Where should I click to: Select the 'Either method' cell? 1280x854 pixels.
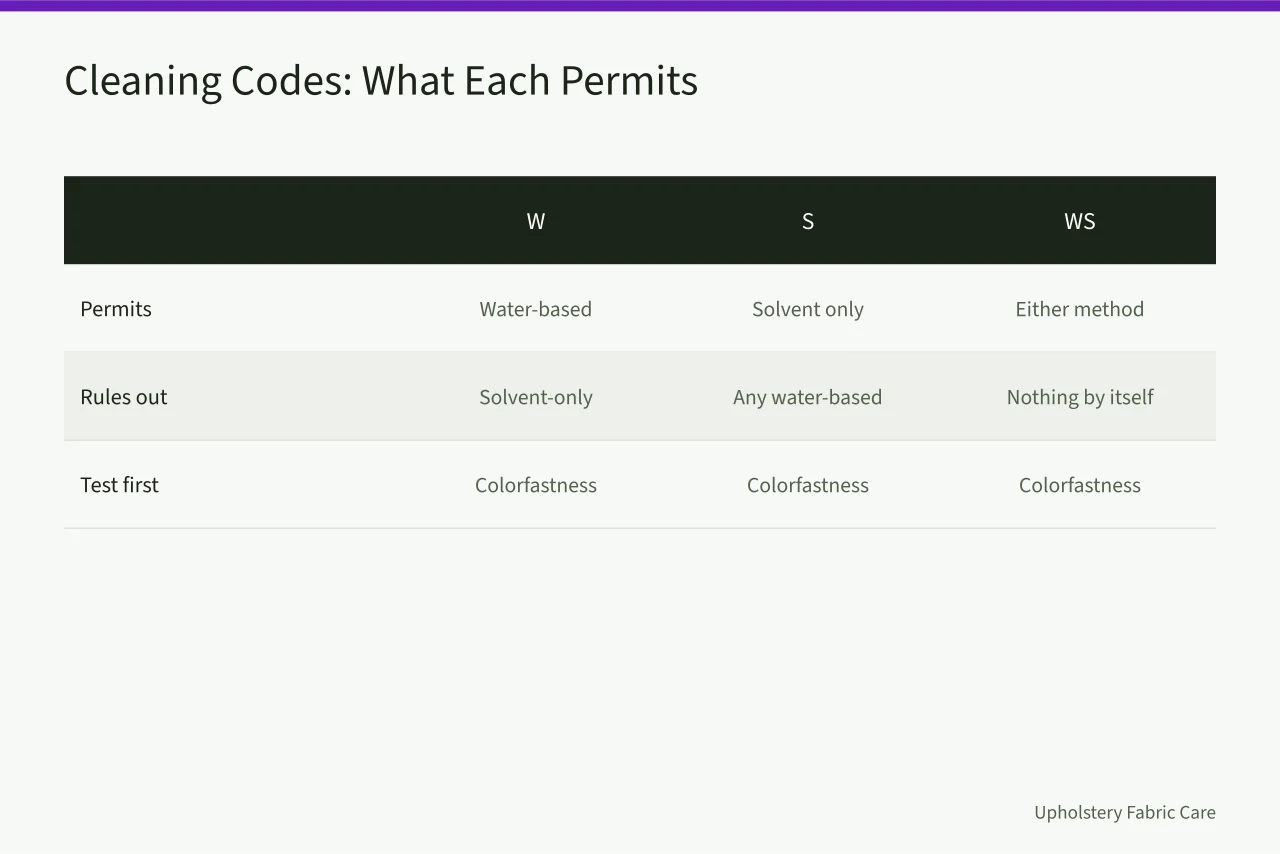[1080, 309]
